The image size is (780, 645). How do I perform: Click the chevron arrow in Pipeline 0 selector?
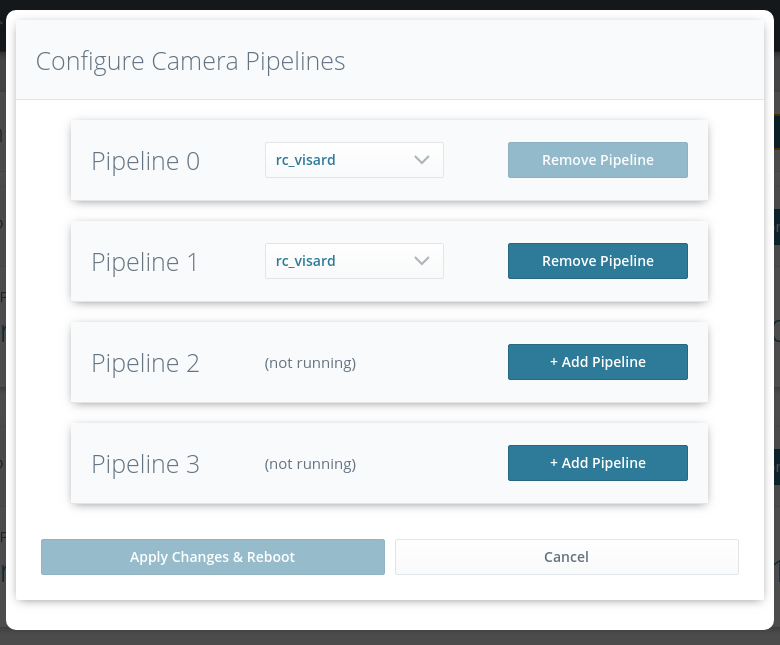[421, 160]
